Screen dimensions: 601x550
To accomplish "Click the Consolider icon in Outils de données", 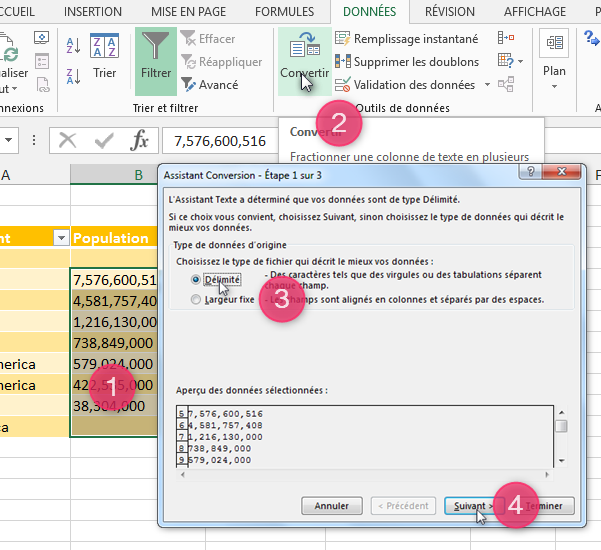I will point(506,38).
